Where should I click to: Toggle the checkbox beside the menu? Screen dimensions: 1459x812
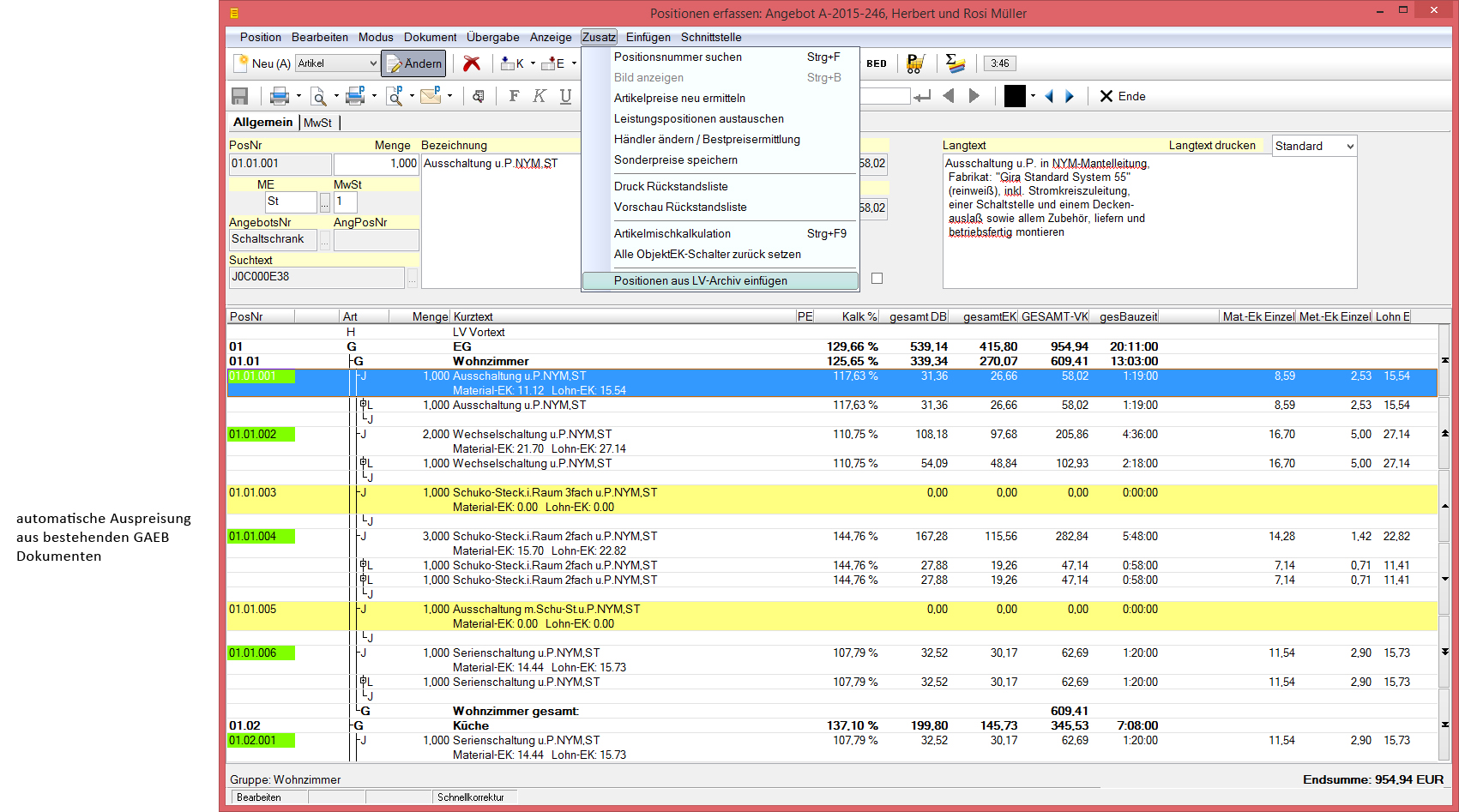tap(877, 279)
